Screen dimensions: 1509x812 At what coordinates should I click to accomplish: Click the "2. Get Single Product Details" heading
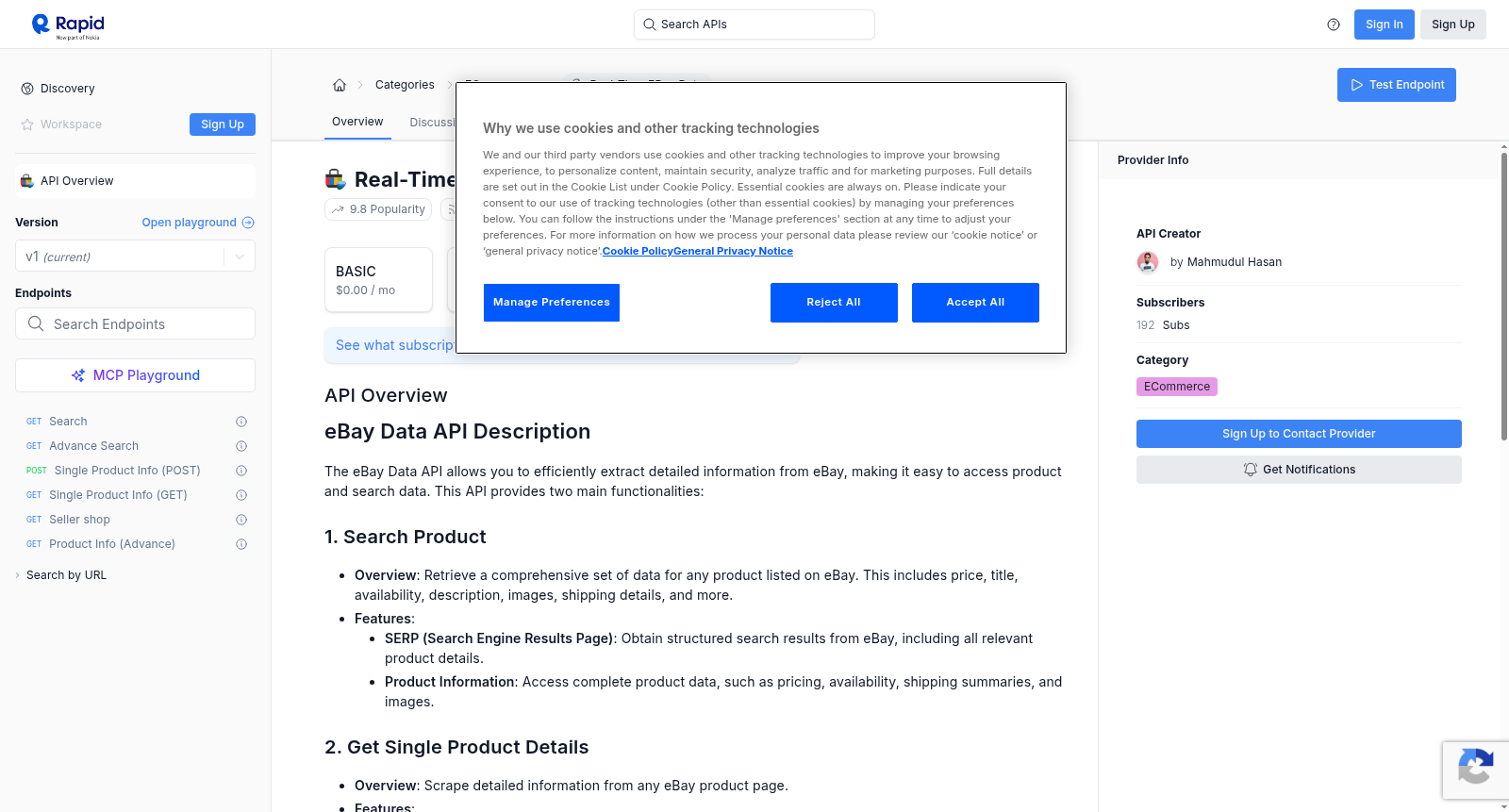click(x=456, y=747)
